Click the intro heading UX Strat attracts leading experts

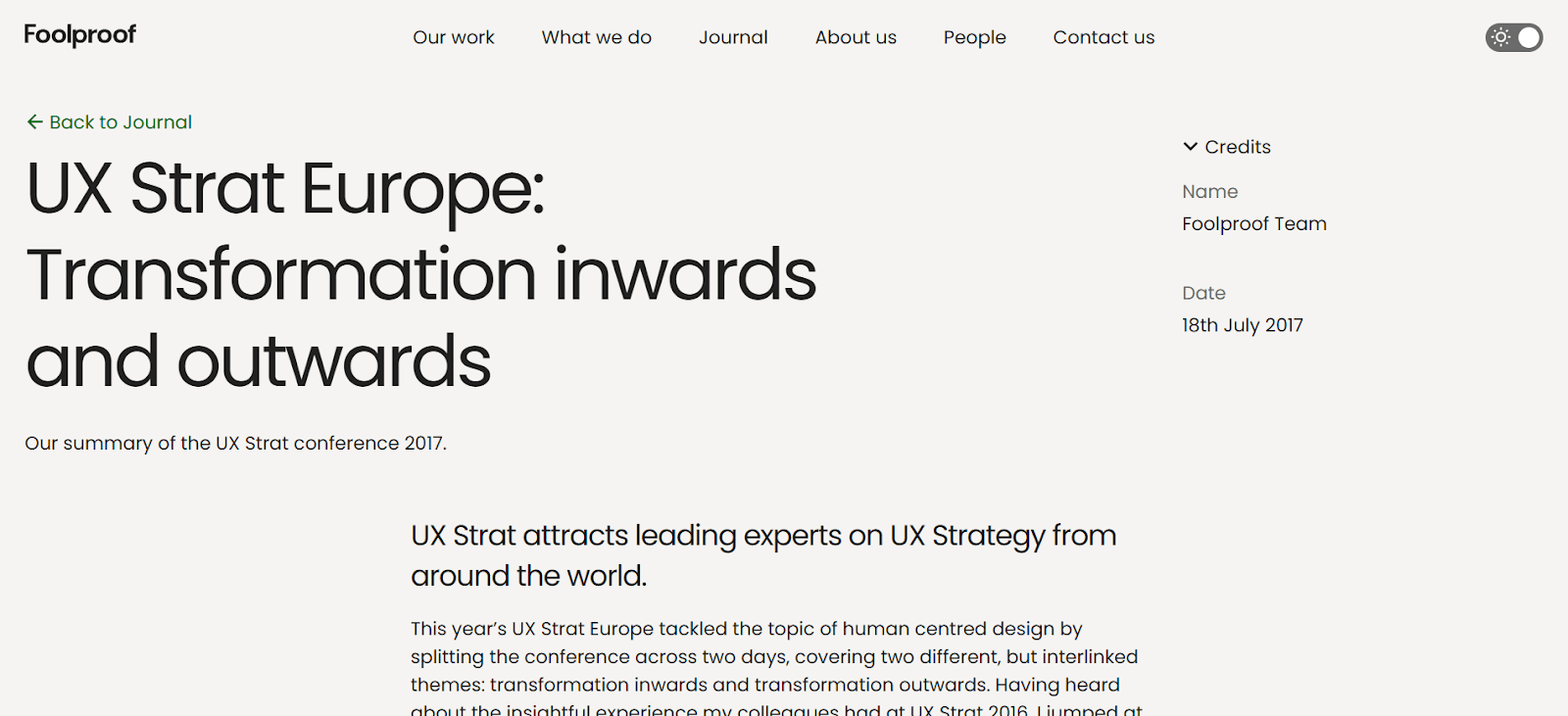(763, 555)
